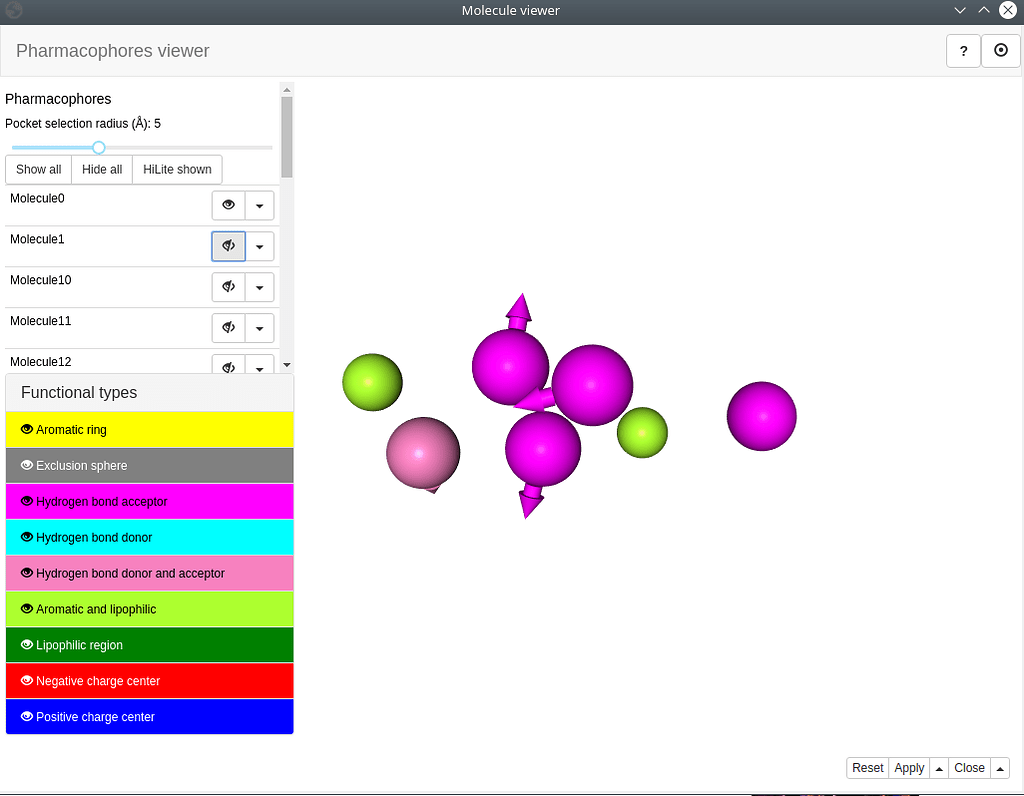Adjust the Pocket selection radius slider
1024x796 pixels.
click(98, 147)
